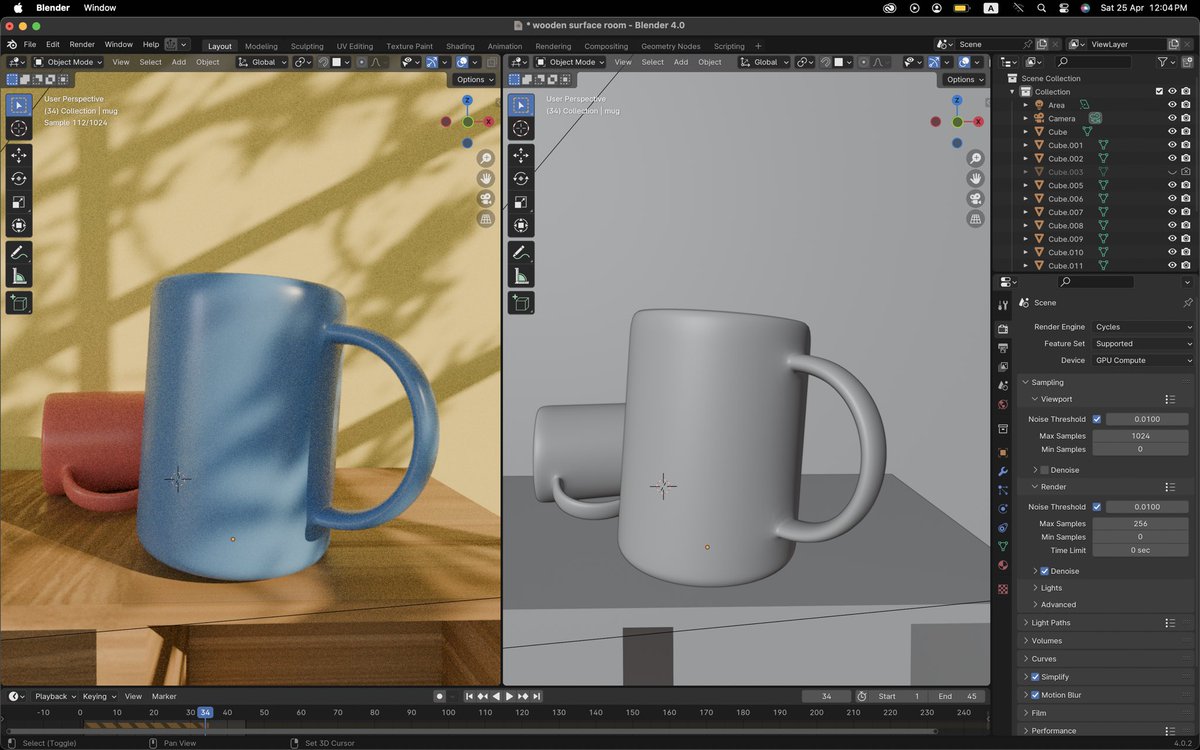Image resolution: width=1200 pixels, height=750 pixels.
Task: Click the current frame field showing 34
Action: coord(827,696)
